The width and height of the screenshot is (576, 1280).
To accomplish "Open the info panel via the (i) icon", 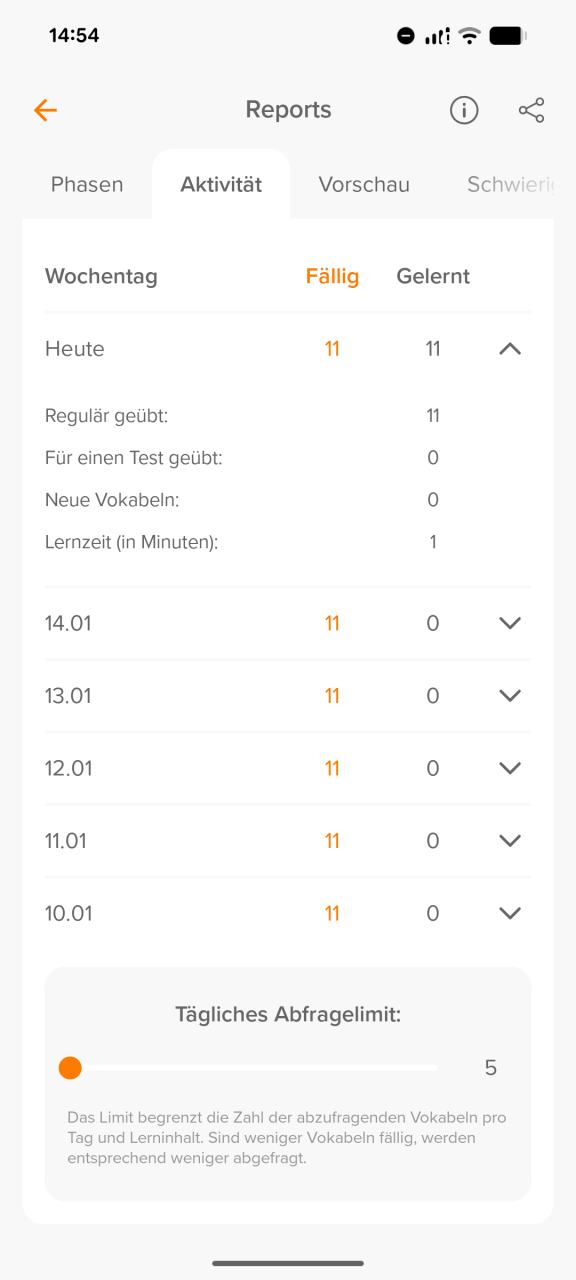I will pyautogui.click(x=463, y=110).
